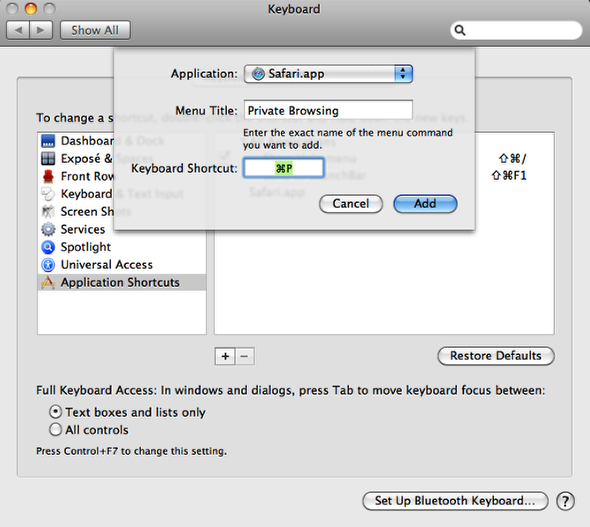The image size is (590, 527).
Task: Click the Universal Access icon
Action: (x=48, y=265)
